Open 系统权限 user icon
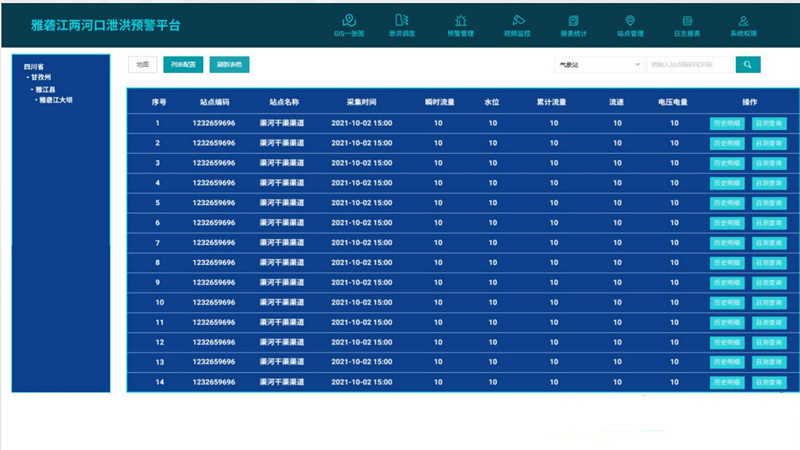 [743, 20]
